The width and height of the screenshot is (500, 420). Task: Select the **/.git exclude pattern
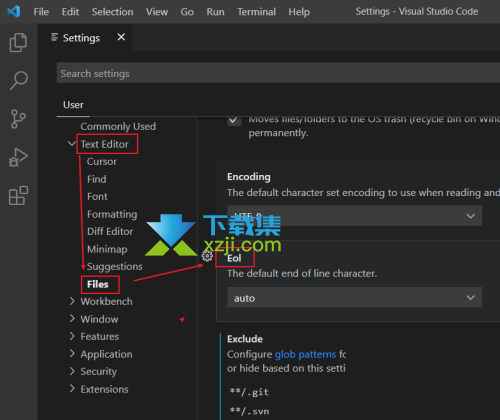[249, 392]
